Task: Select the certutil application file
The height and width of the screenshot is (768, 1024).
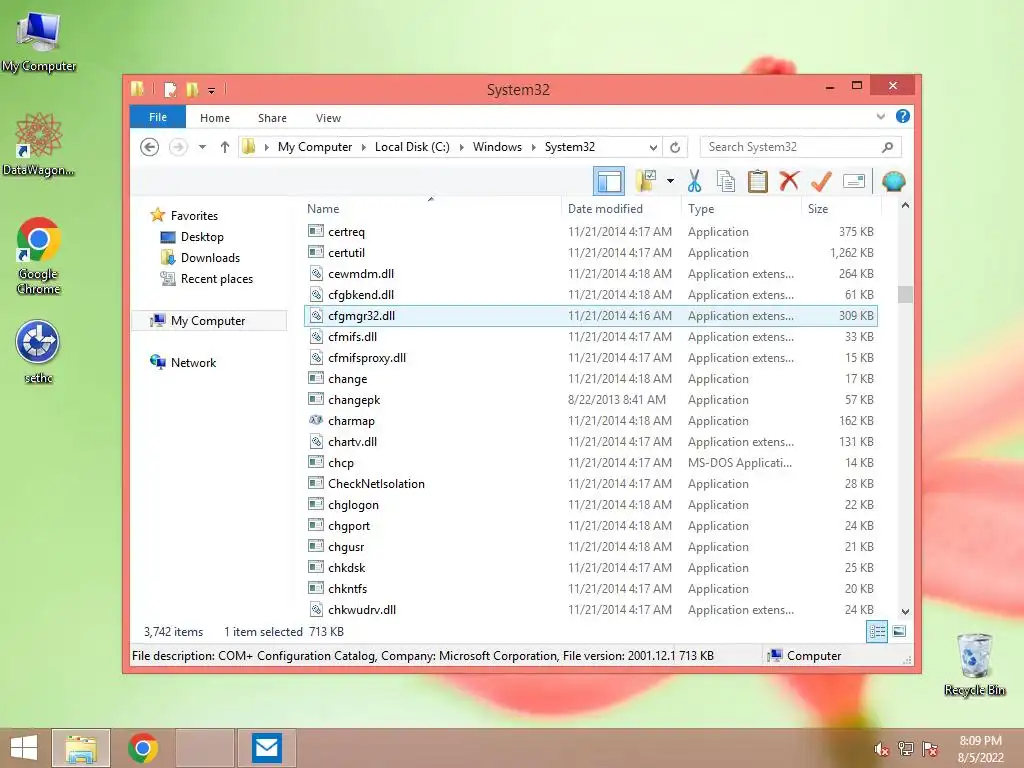Action: click(x=591, y=253)
